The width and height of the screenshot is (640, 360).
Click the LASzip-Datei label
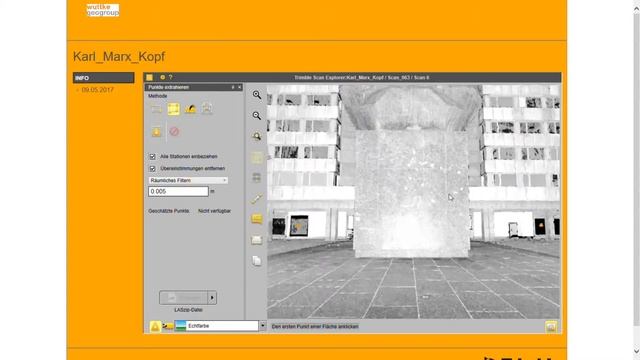[x=188, y=310]
